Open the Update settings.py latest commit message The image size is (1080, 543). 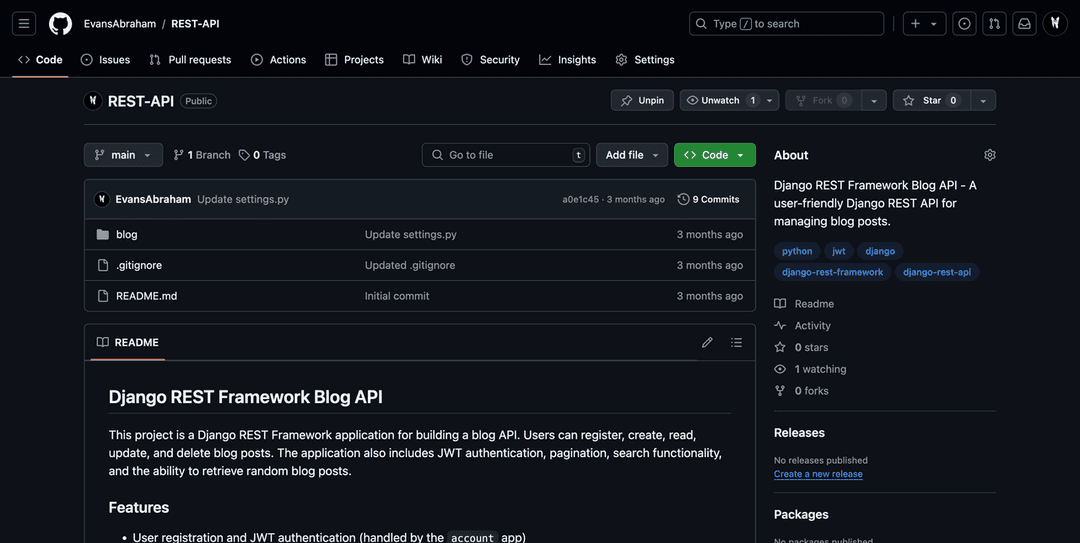coord(243,199)
